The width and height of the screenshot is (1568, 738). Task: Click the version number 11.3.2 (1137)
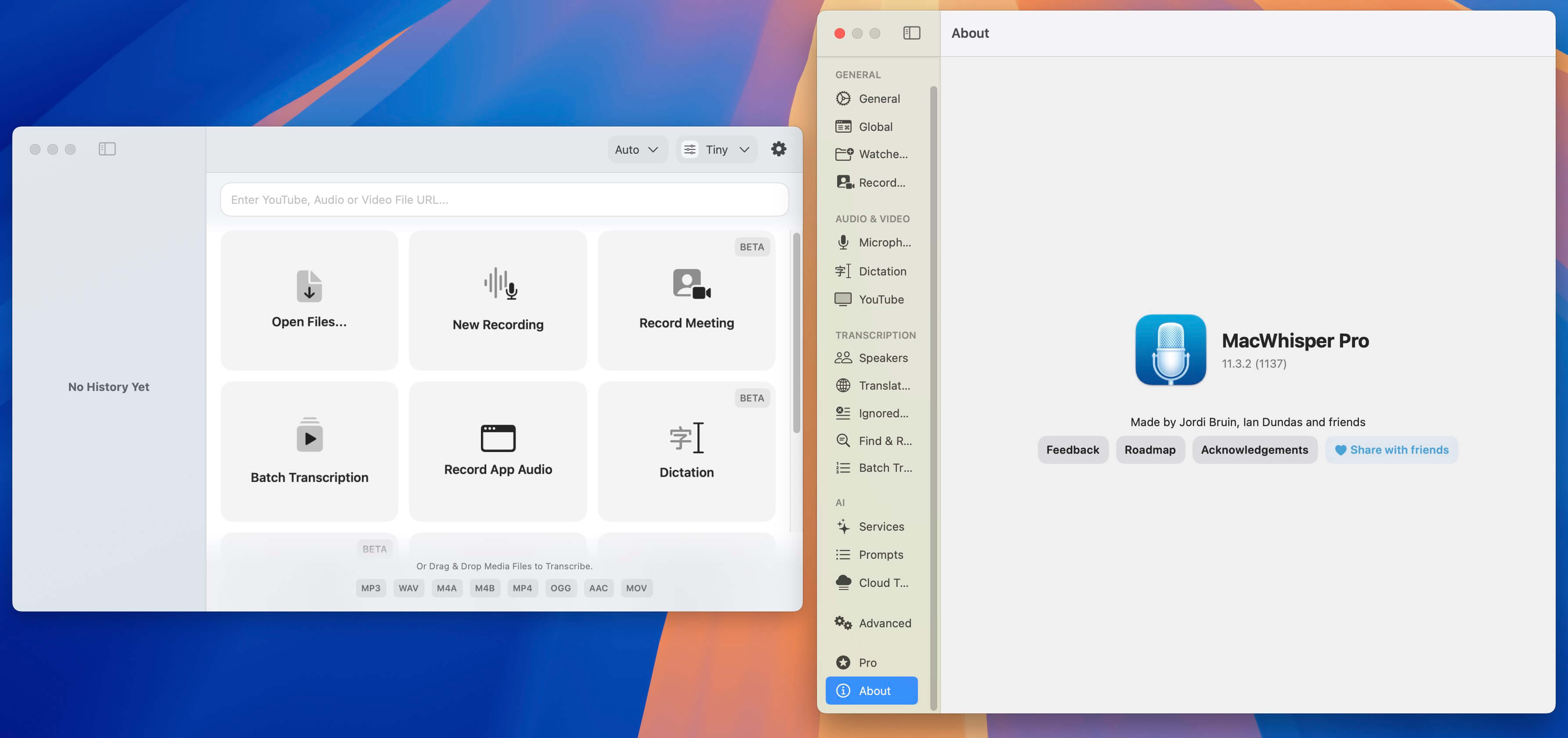click(1254, 364)
